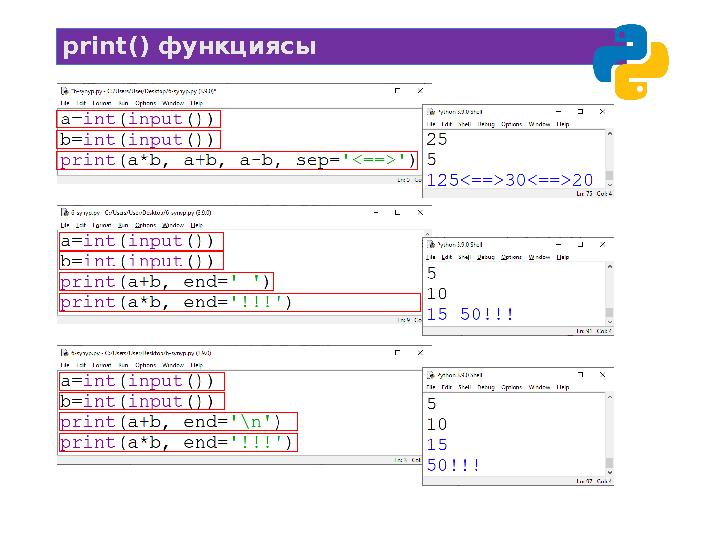Click IDLE icon in title bar of end='\n' editor
The width and height of the screenshot is (720, 540).
pyautogui.click(x=65, y=353)
